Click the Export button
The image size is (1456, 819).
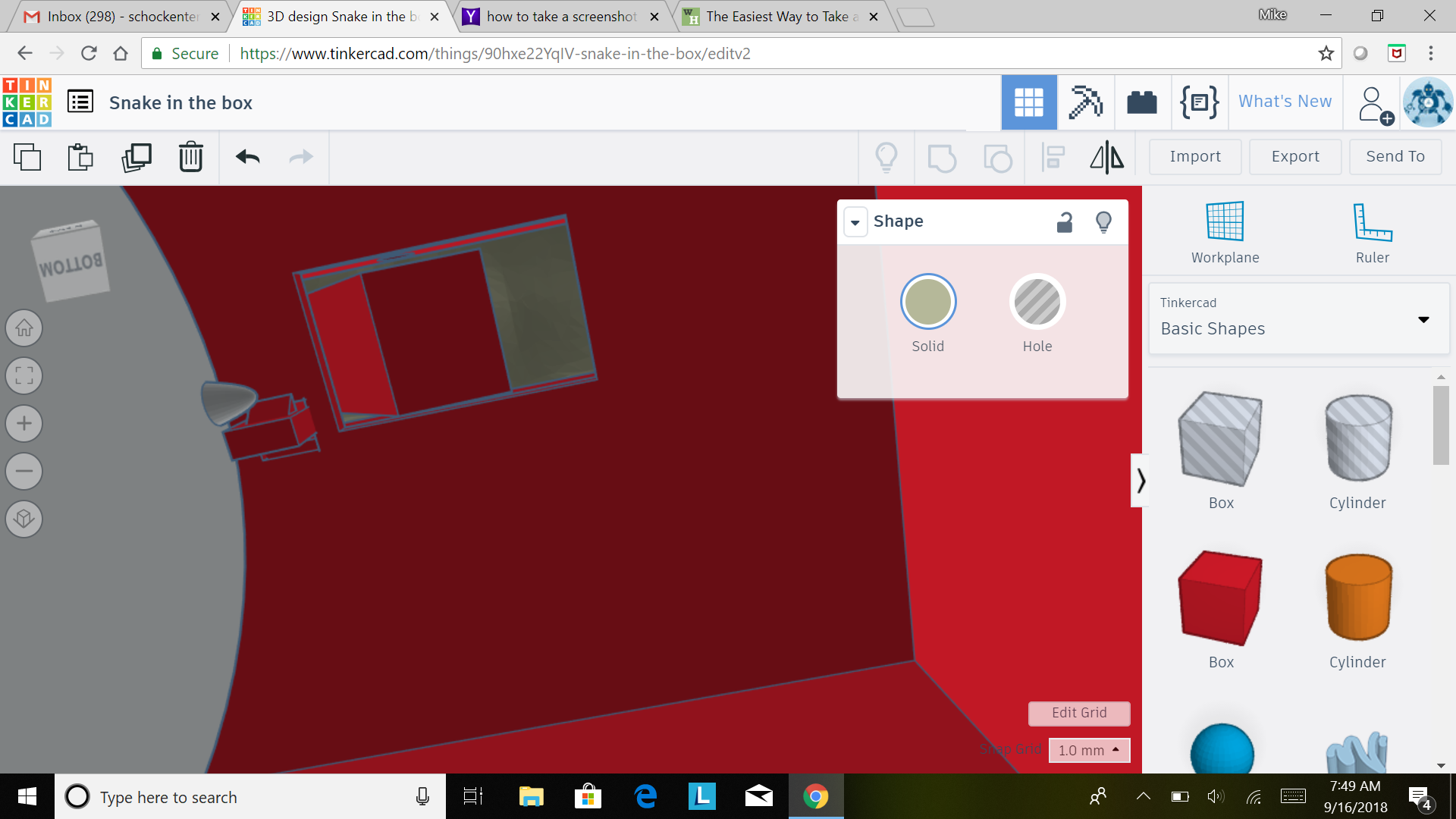tap(1295, 157)
